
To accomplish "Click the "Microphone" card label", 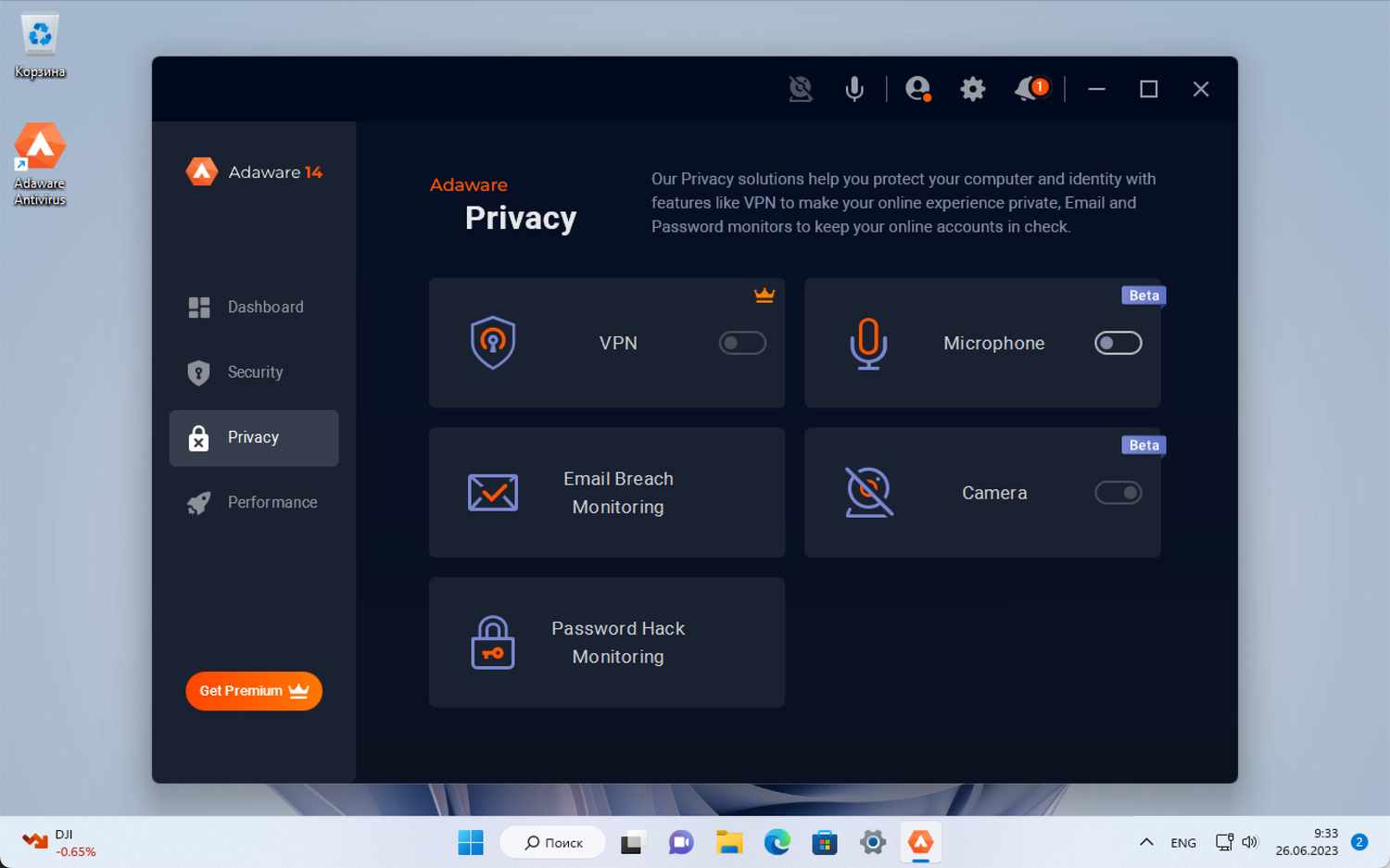I will (994, 343).
